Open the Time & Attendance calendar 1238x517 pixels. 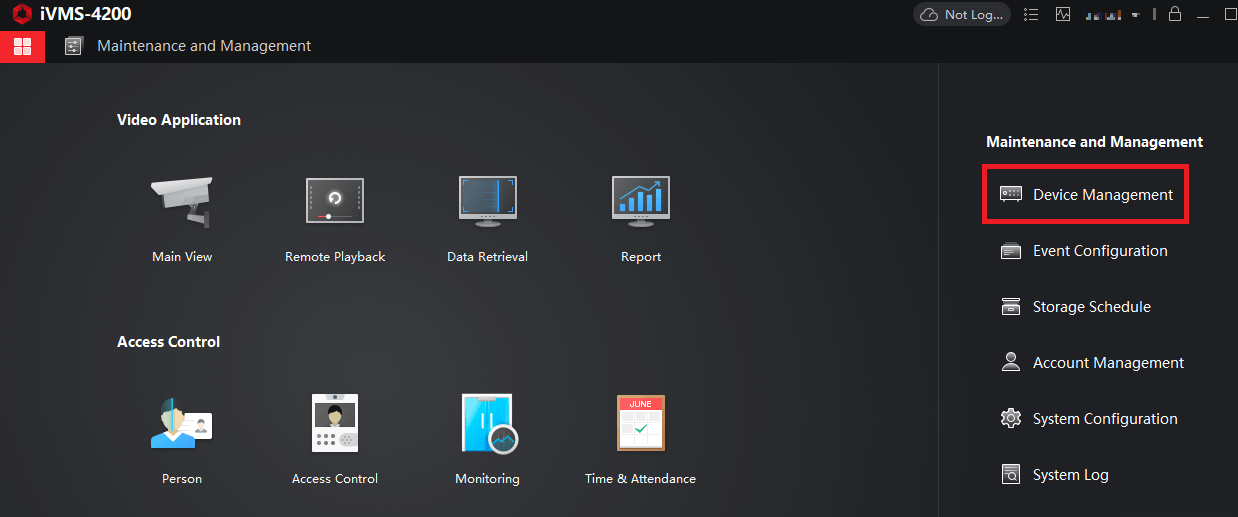pyautogui.click(x=641, y=423)
